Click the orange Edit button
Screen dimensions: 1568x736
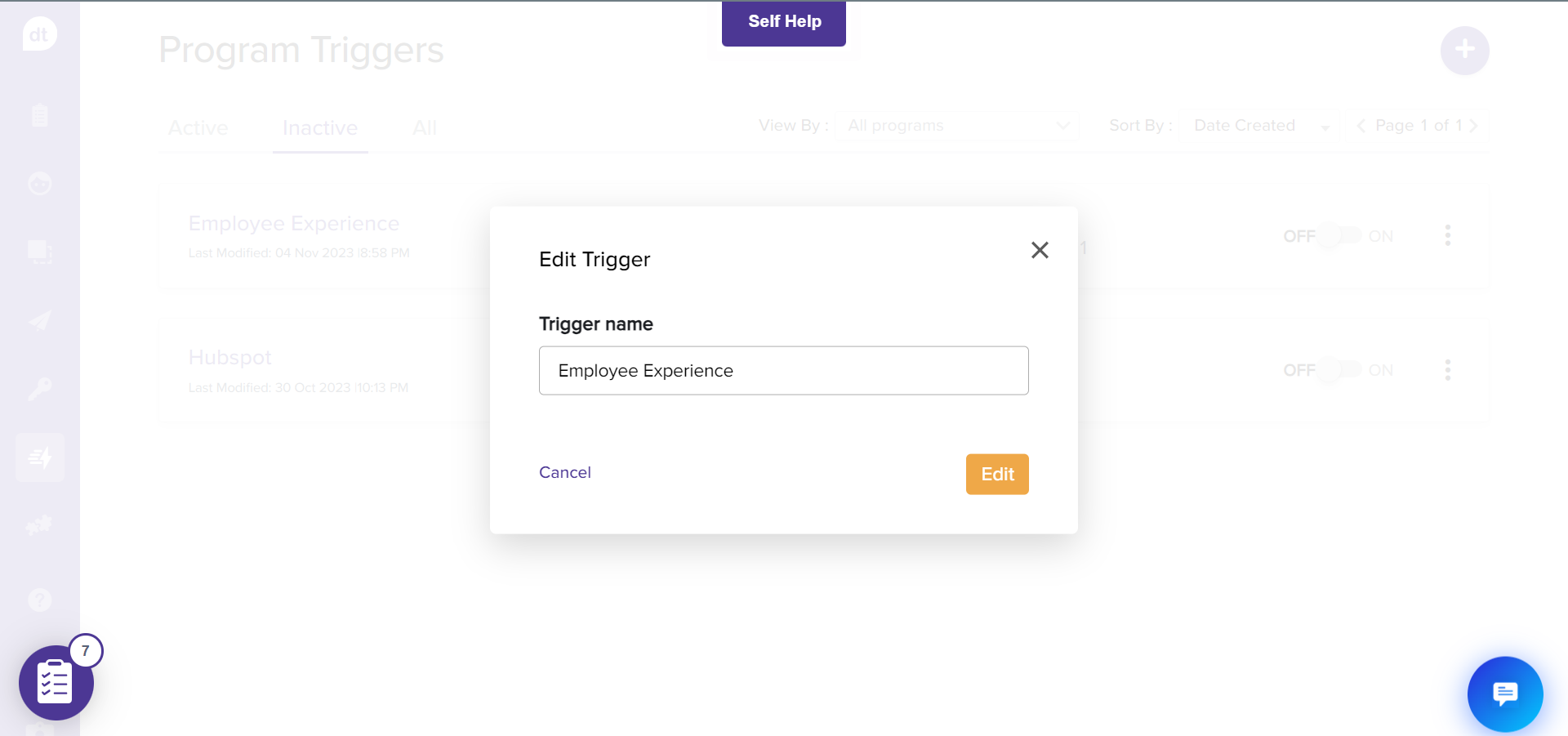point(996,474)
